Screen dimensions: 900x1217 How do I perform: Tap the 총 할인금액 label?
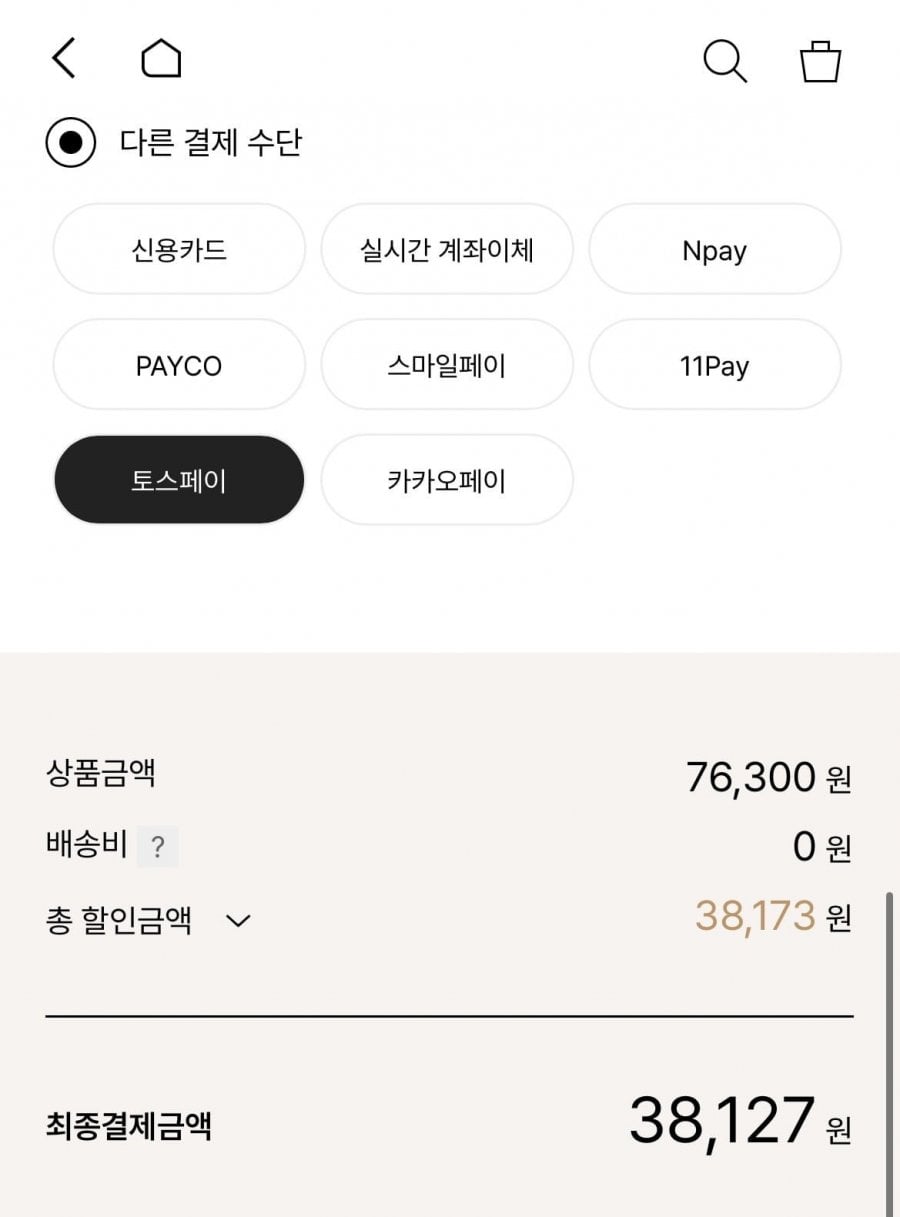pyautogui.click(x=119, y=920)
